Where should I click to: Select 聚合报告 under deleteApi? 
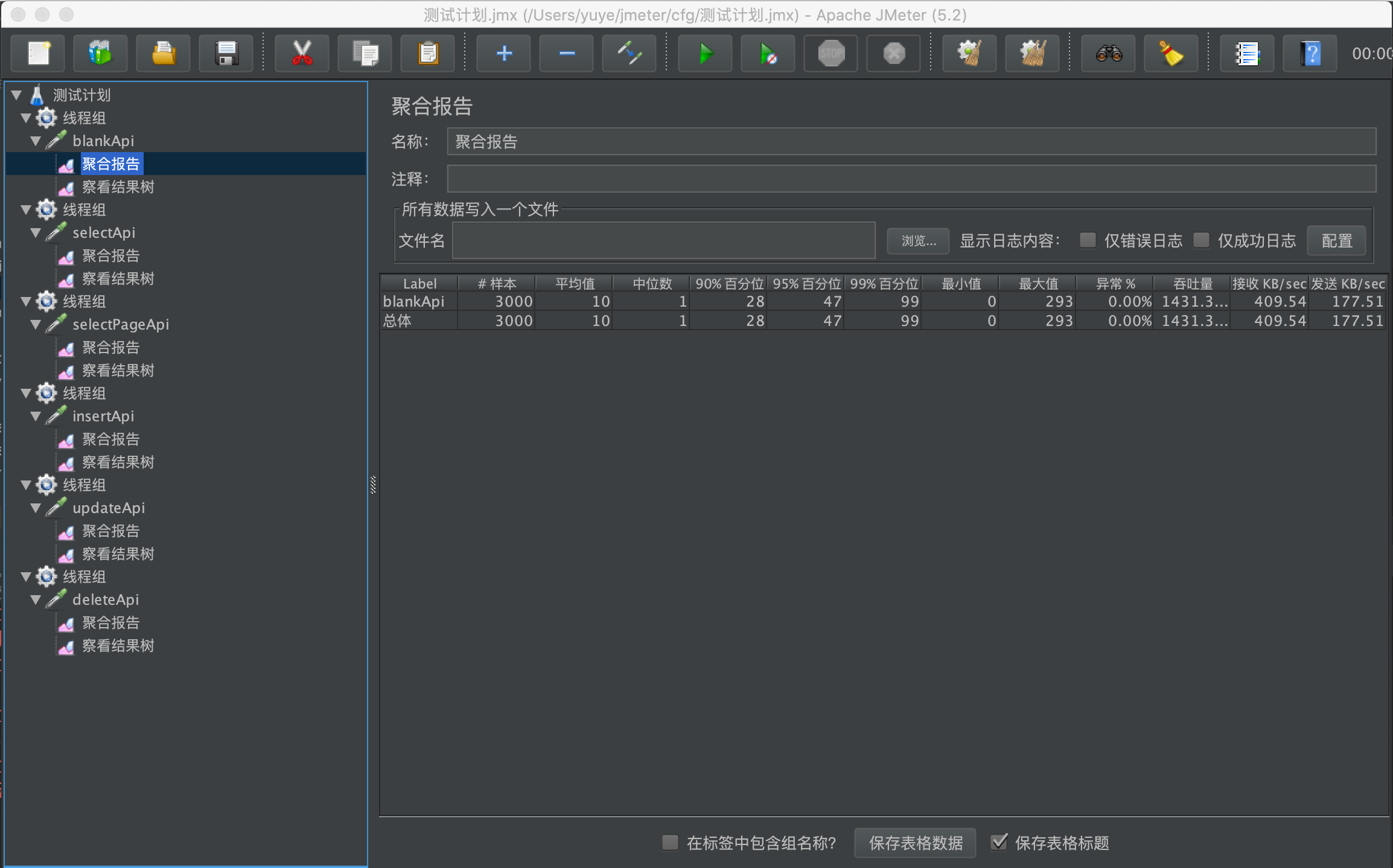pyautogui.click(x=111, y=622)
